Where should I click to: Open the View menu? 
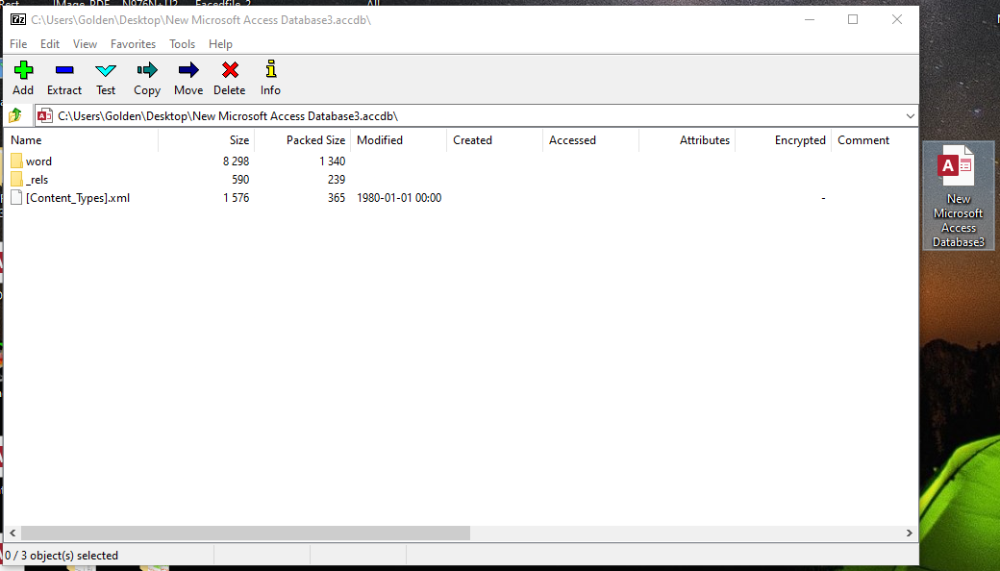pos(85,44)
